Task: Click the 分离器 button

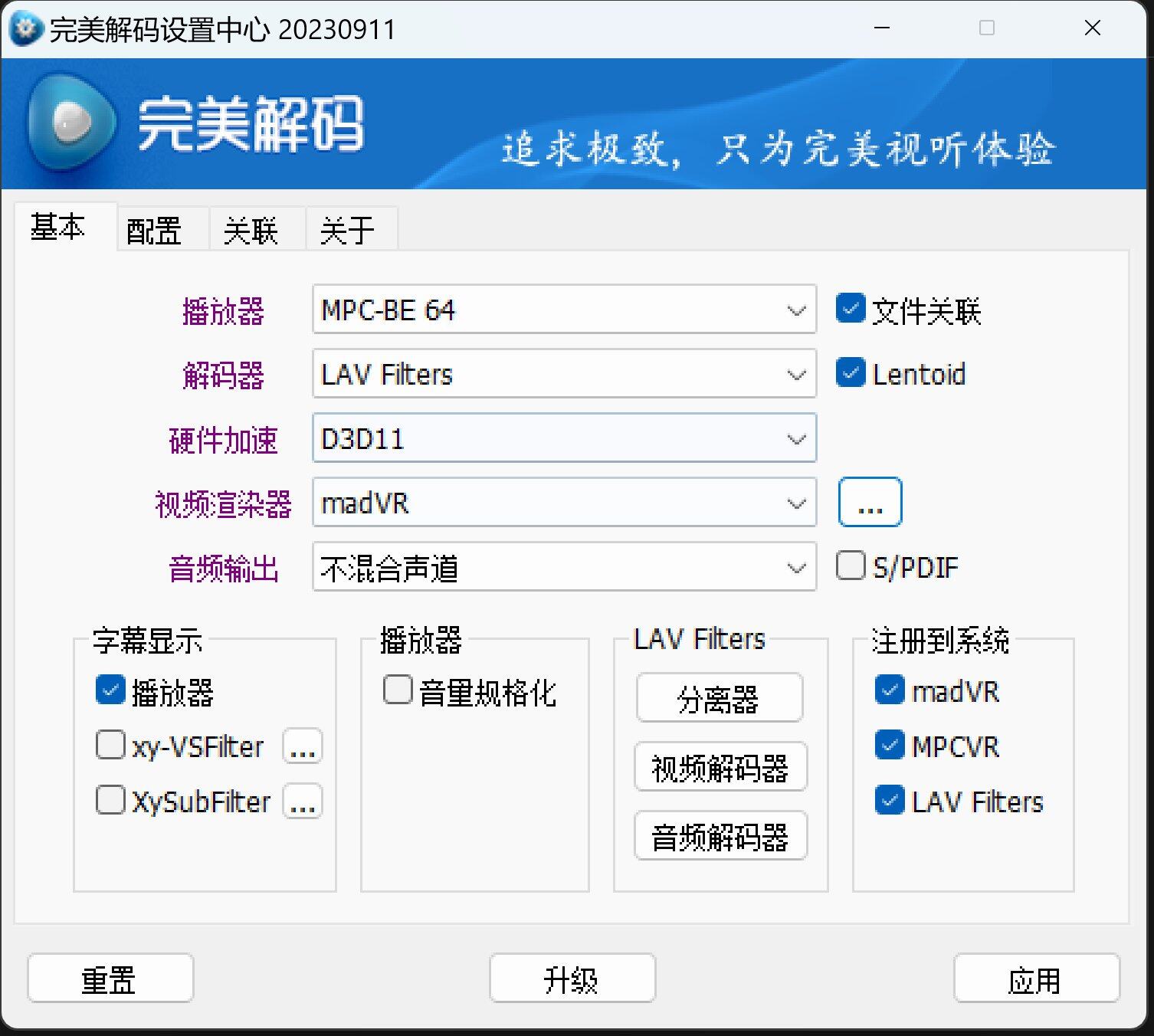Action: (x=720, y=698)
